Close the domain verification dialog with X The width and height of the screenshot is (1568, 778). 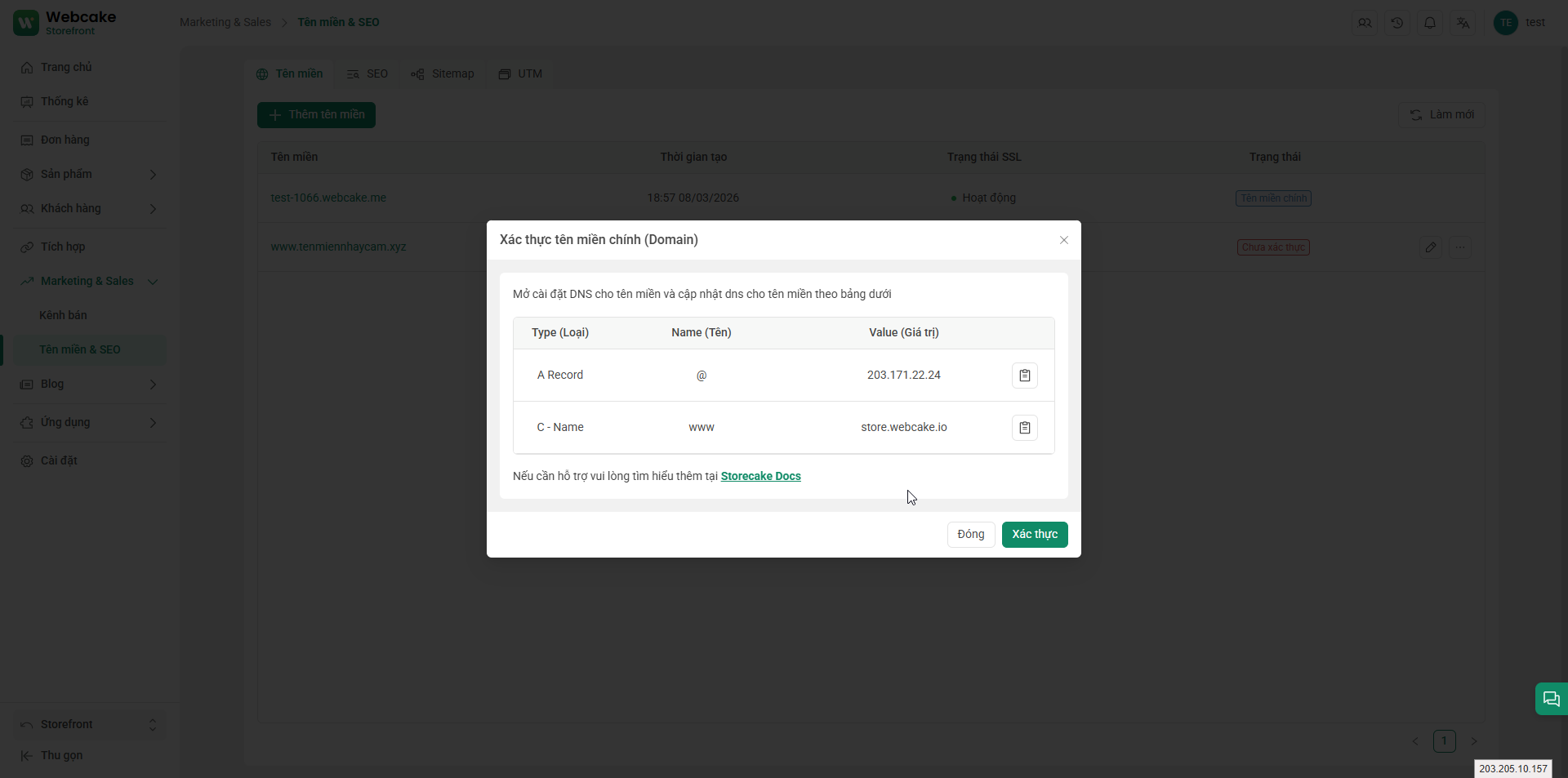1063,240
